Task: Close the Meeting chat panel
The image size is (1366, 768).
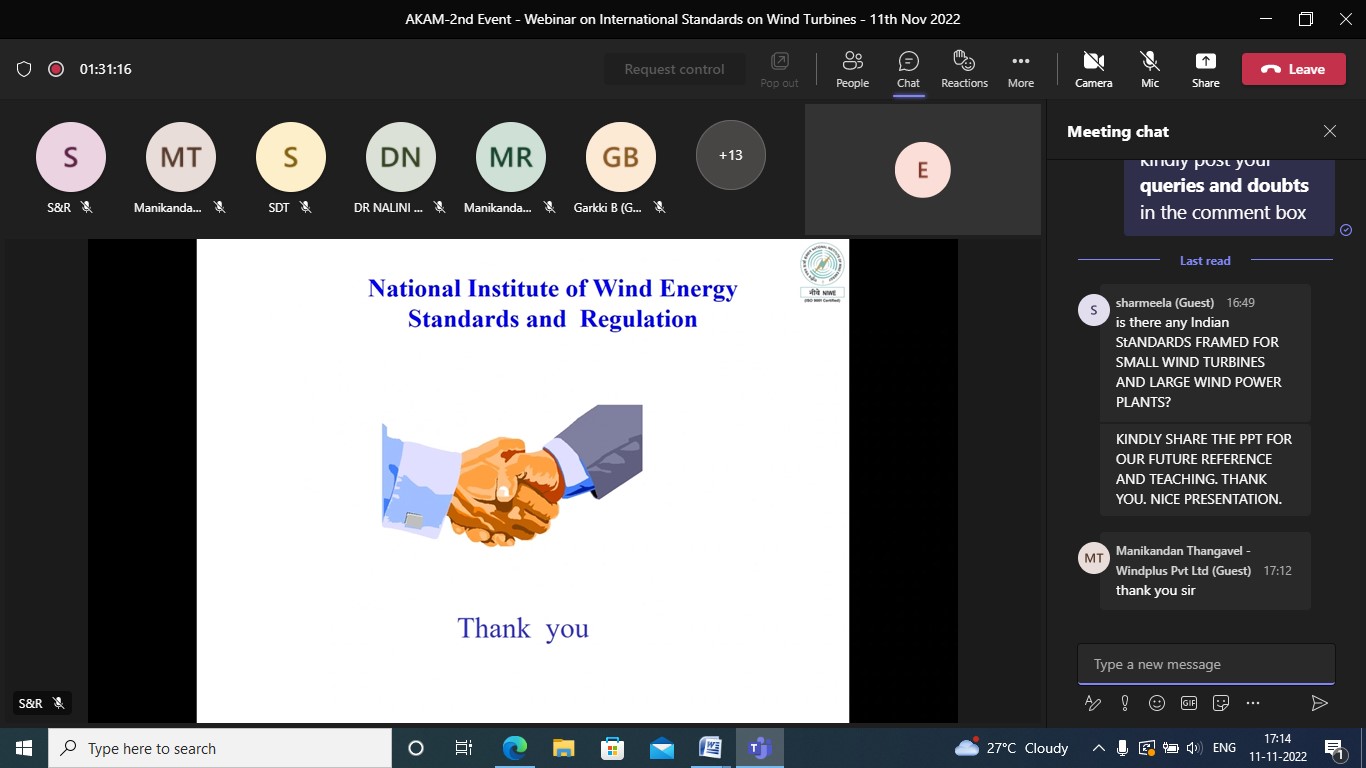Action: pos(1329,131)
